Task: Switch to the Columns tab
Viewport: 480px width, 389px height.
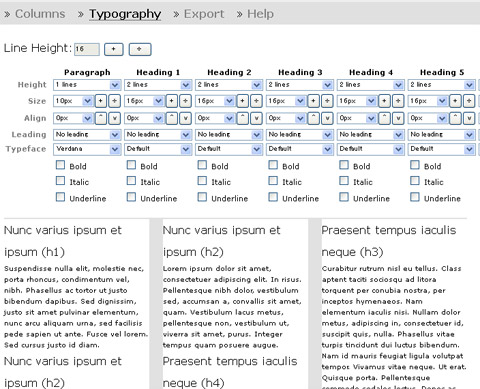Action: [40, 14]
